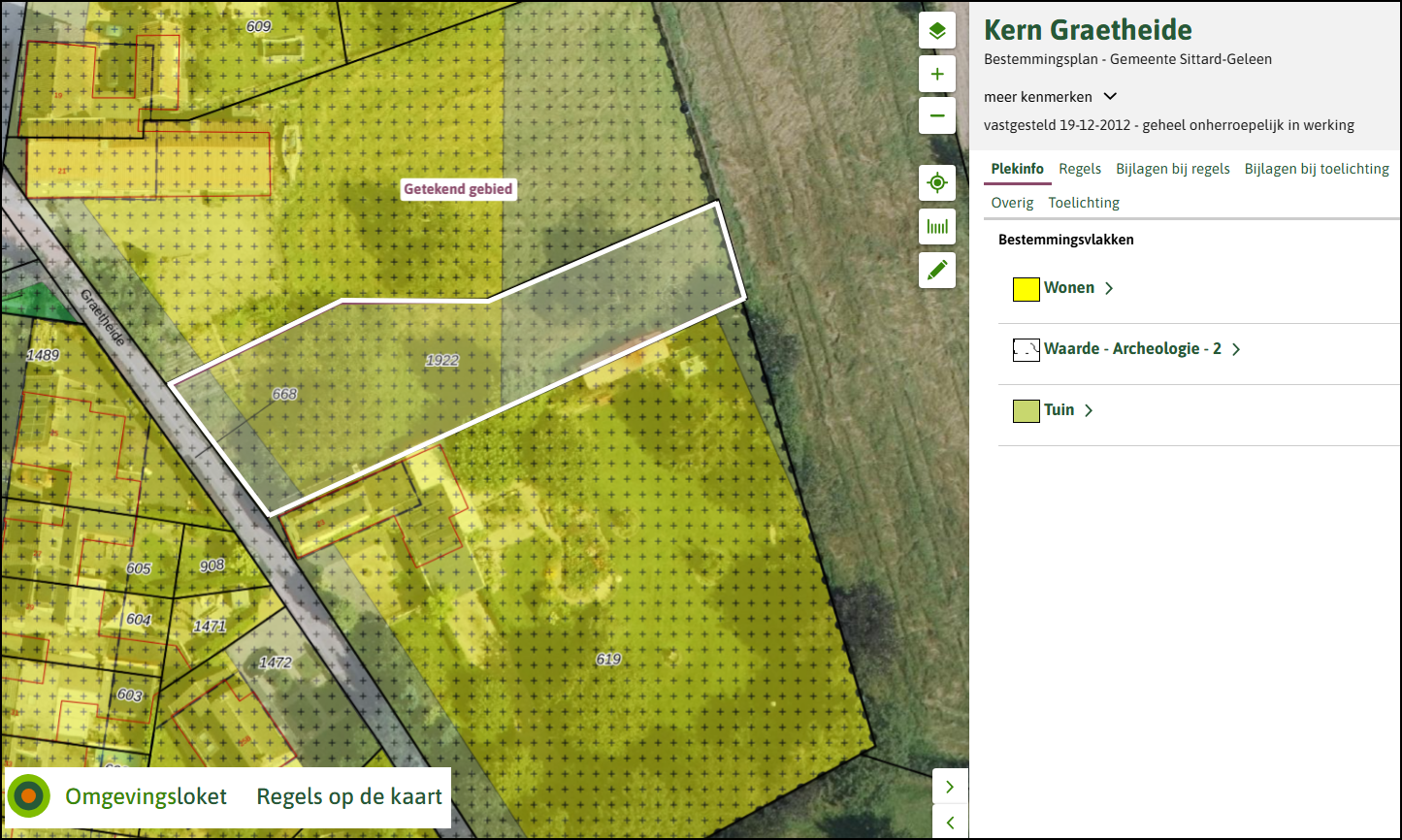Screen dimensions: 1402x840
Task: Select the pencil draw tool
Action: [x=937, y=271]
